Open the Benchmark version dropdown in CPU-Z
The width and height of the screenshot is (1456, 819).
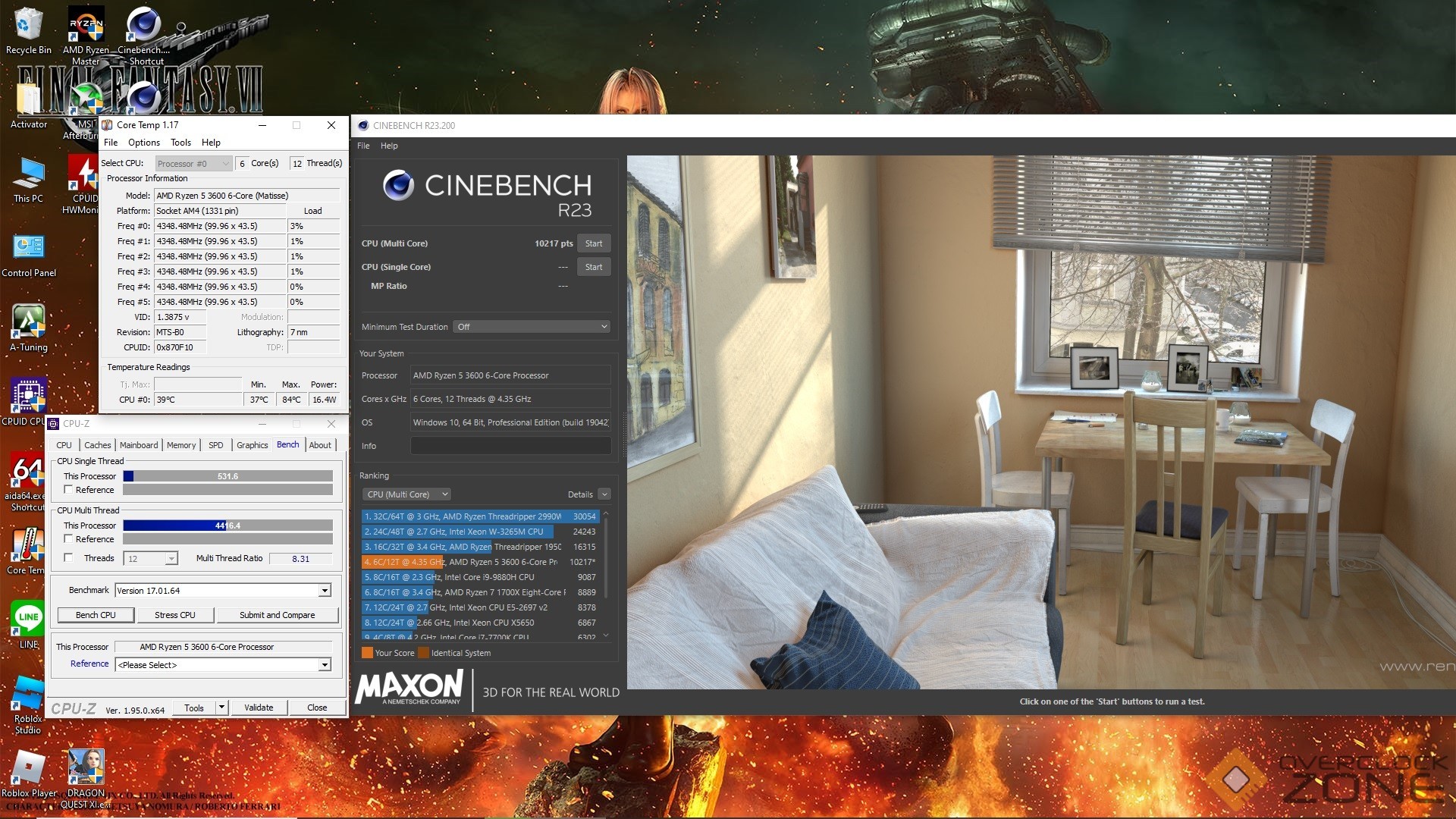325,591
